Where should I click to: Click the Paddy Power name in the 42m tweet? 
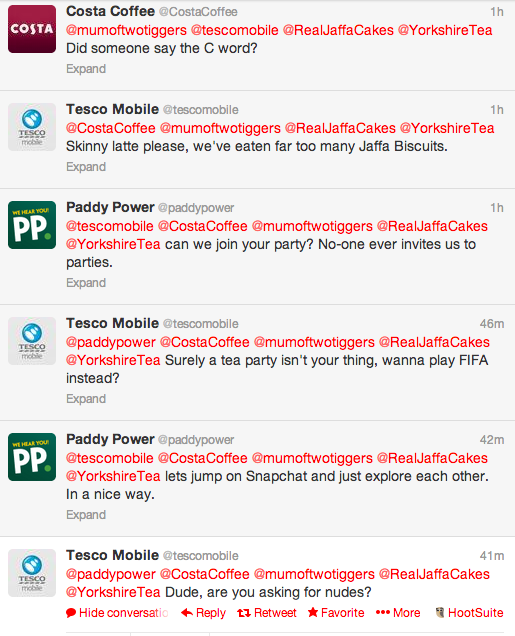tap(110, 439)
